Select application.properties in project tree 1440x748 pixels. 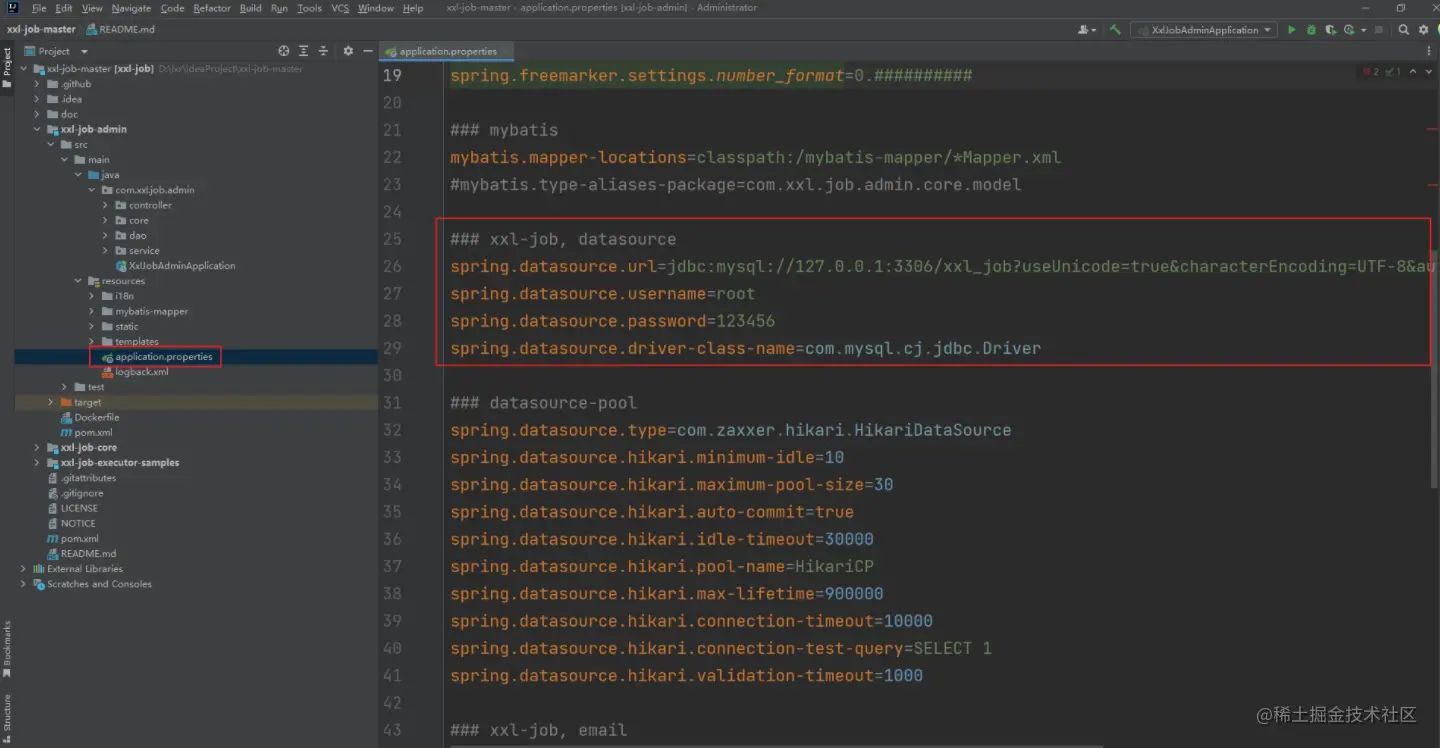click(x=157, y=357)
